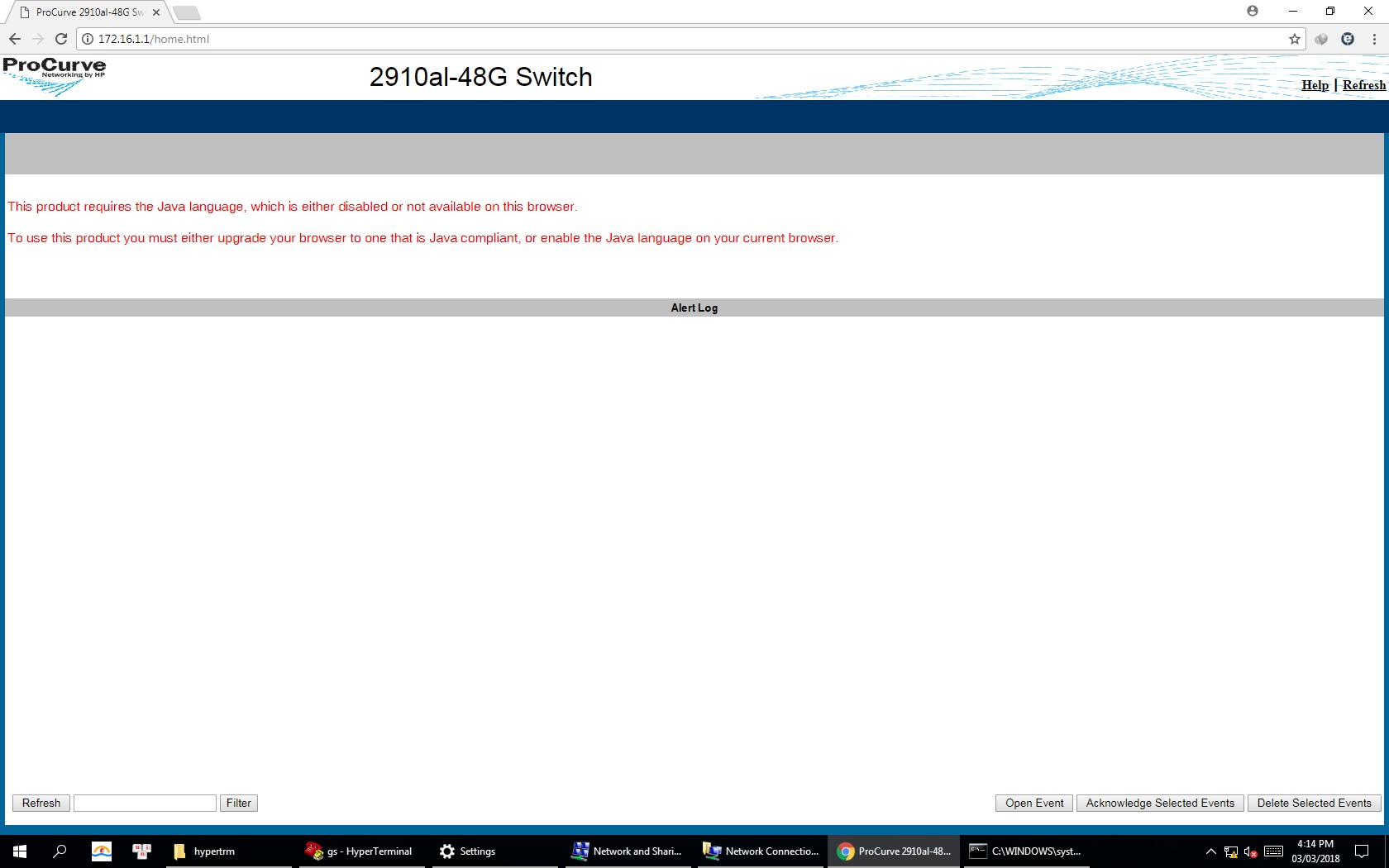Open the Windows Start menu
This screenshot has width=1389, height=868.
(20, 851)
